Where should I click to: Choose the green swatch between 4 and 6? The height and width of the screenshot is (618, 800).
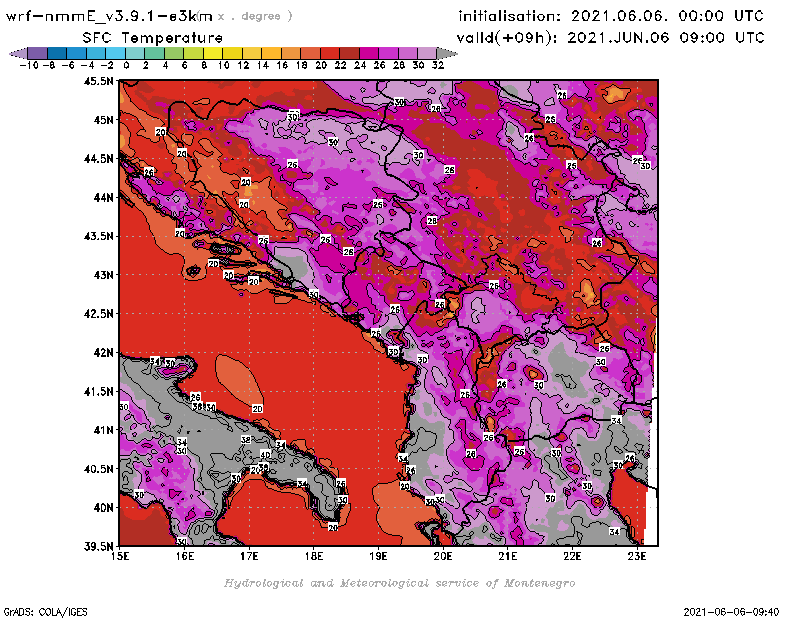(174, 53)
